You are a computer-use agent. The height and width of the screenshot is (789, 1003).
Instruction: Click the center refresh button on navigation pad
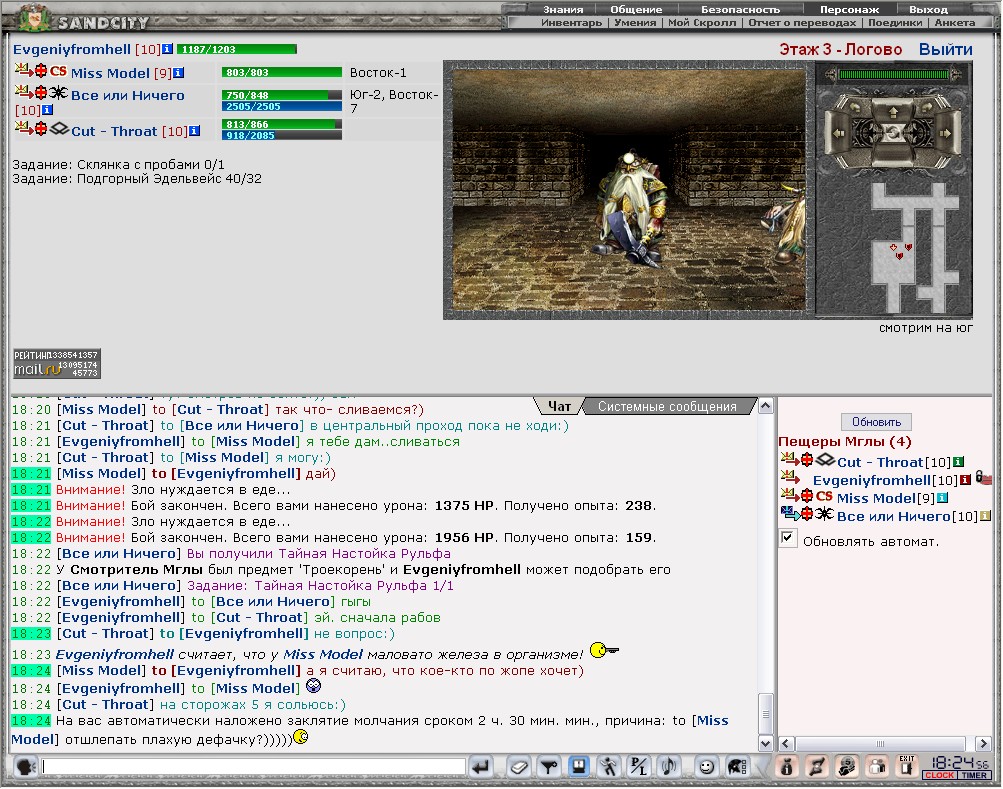point(893,134)
